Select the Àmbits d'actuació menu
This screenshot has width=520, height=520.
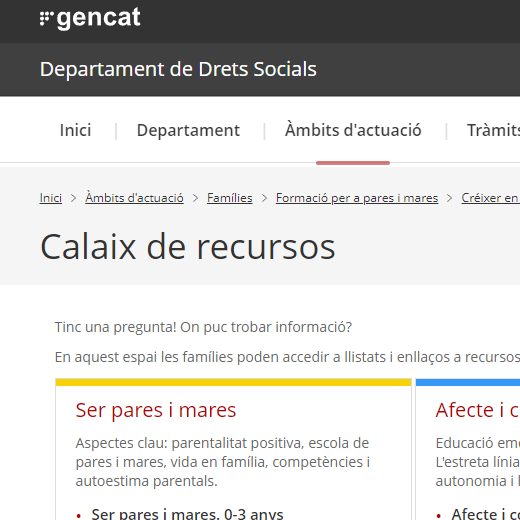tap(353, 130)
